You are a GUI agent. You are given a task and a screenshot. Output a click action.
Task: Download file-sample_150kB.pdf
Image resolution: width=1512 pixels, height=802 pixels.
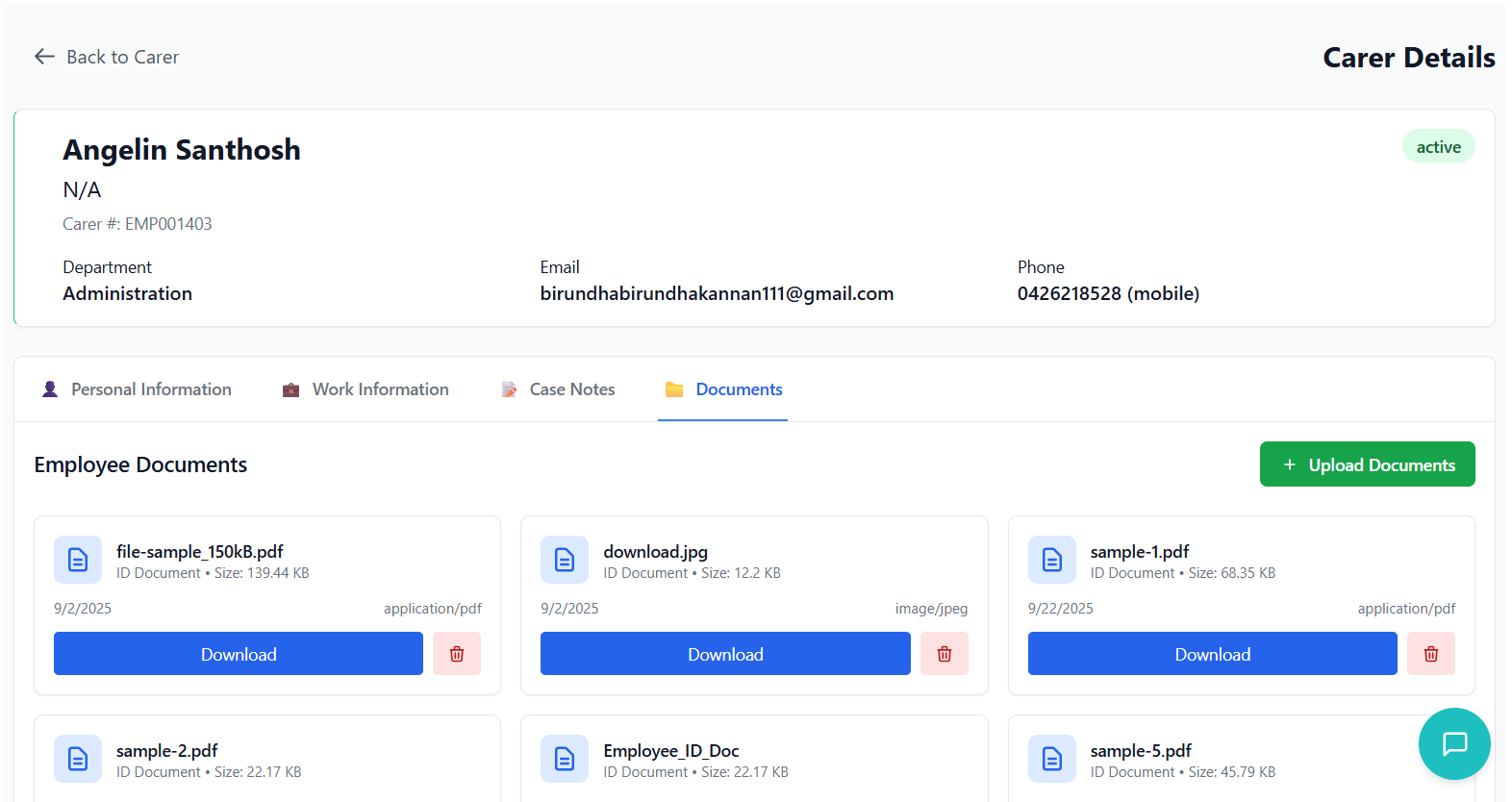(239, 654)
